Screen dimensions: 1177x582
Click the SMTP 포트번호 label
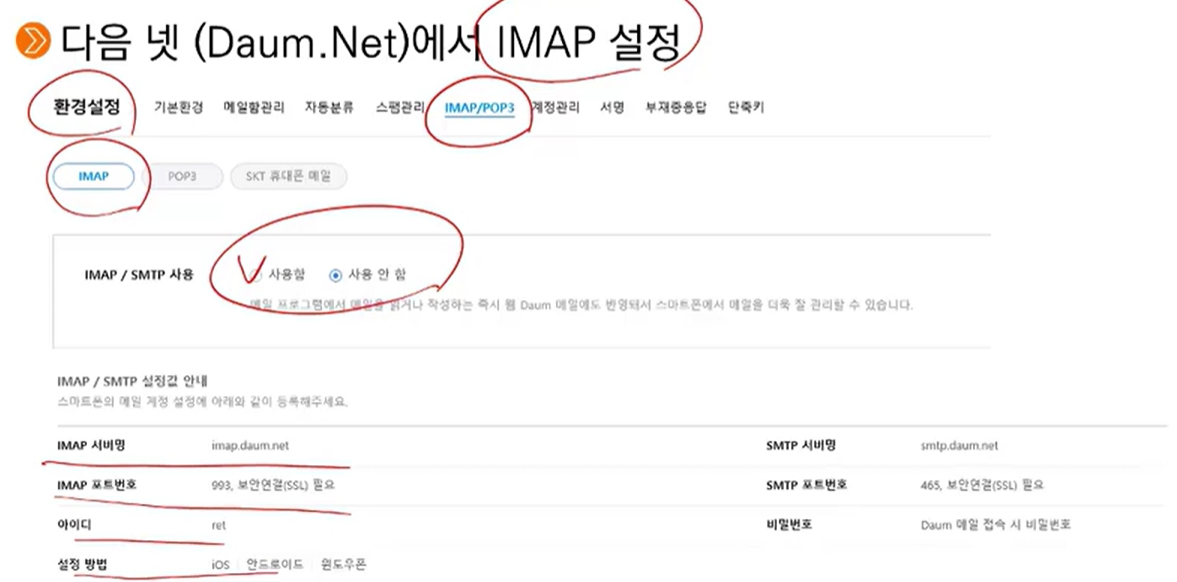(x=807, y=485)
